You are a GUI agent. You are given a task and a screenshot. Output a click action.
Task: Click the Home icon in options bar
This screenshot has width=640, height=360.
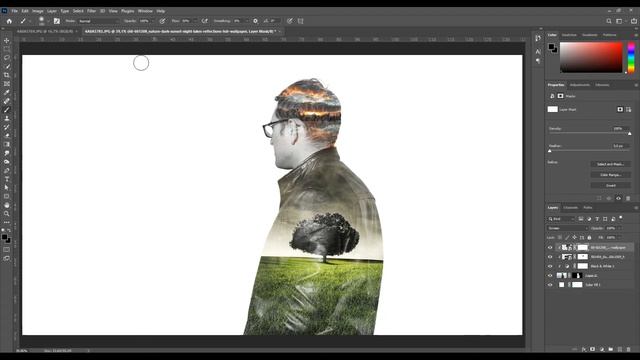[9, 21]
